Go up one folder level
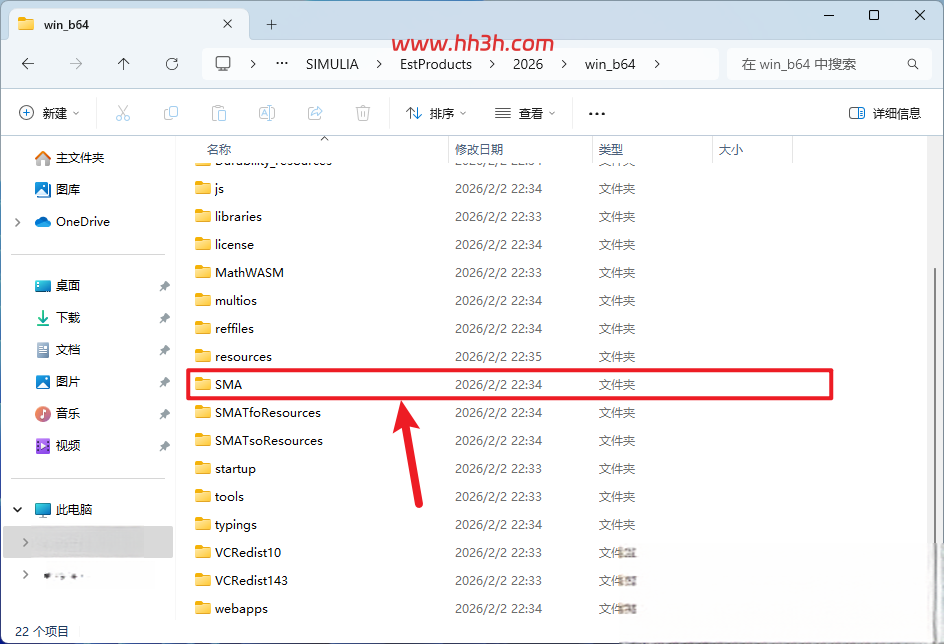The height and width of the screenshot is (644, 944). (x=123, y=64)
